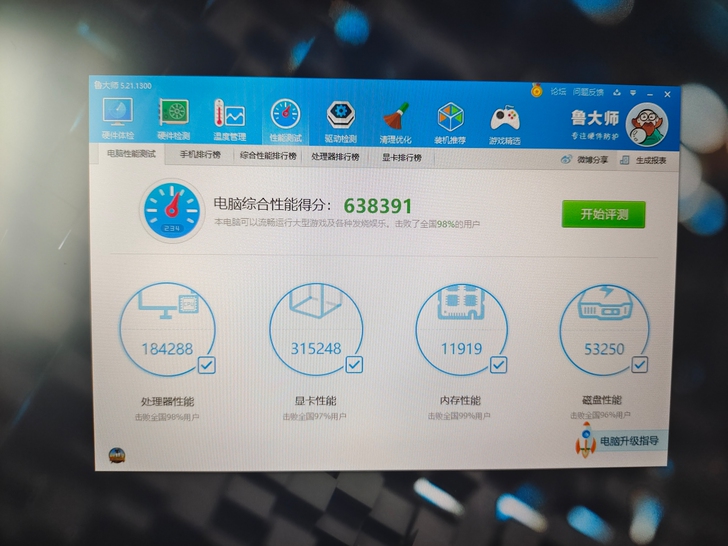Switch to 综合性能排行榜 tab
Viewport: 728px width, 546px height.
[x=268, y=156]
